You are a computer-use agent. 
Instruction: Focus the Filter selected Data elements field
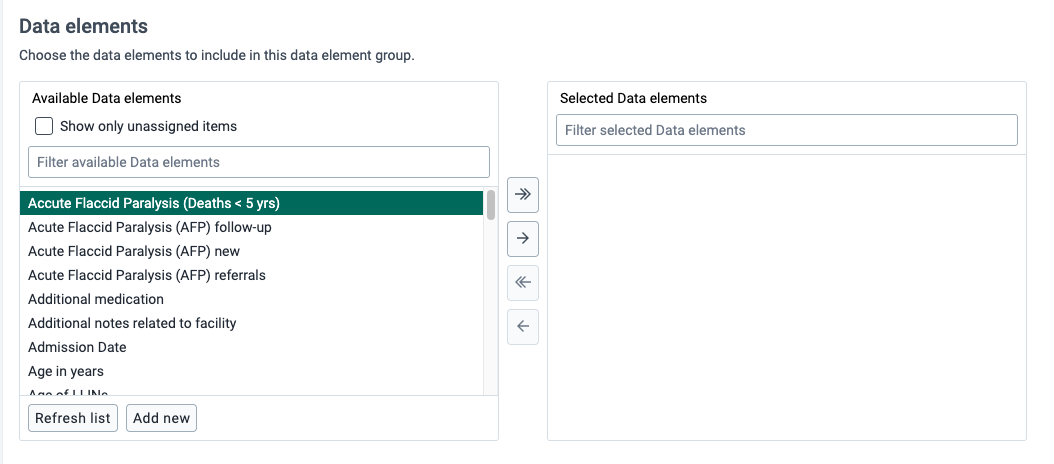[x=786, y=130]
